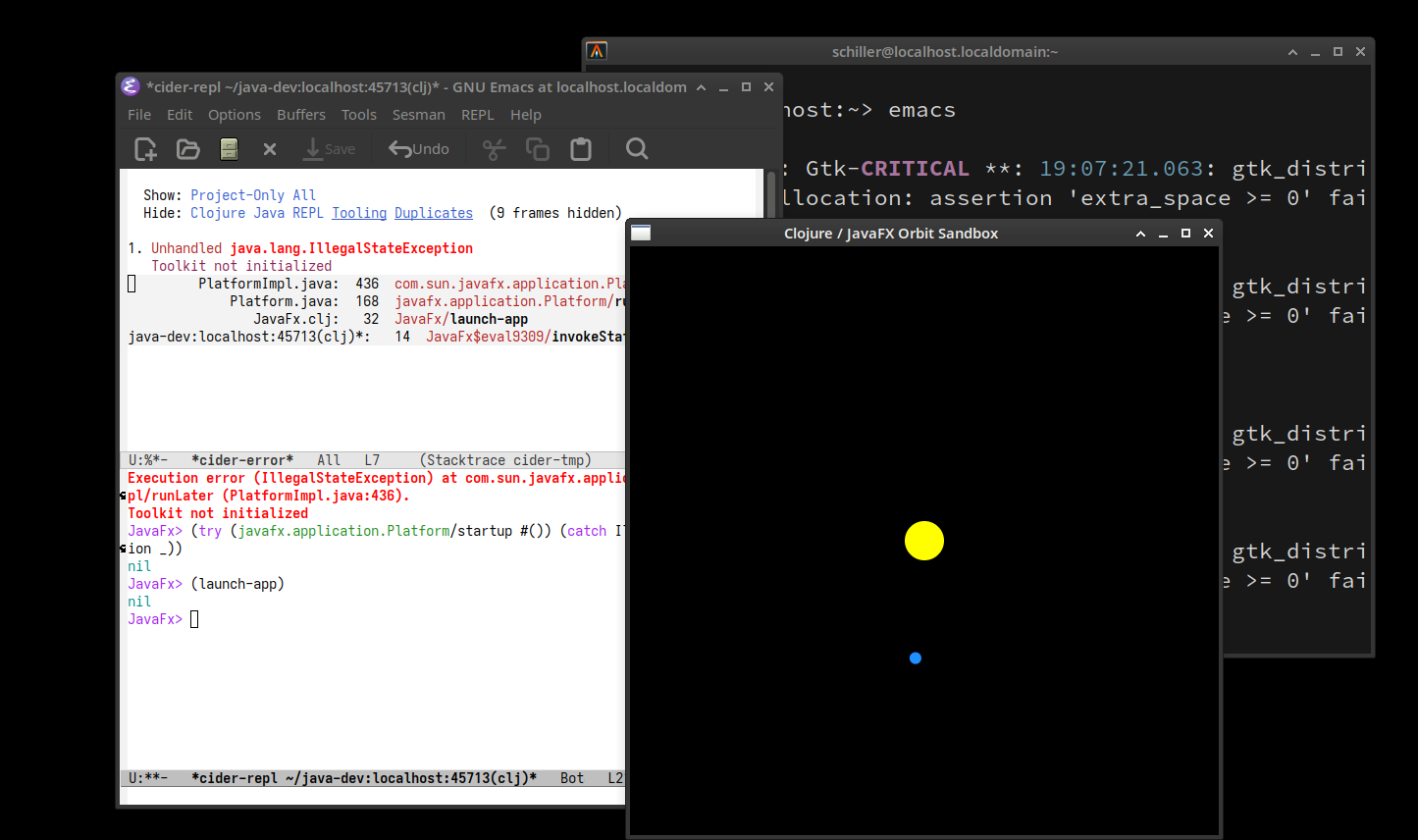Open the Edit menu in Emacs
Viewport: 1418px width, 840px height.
point(180,115)
